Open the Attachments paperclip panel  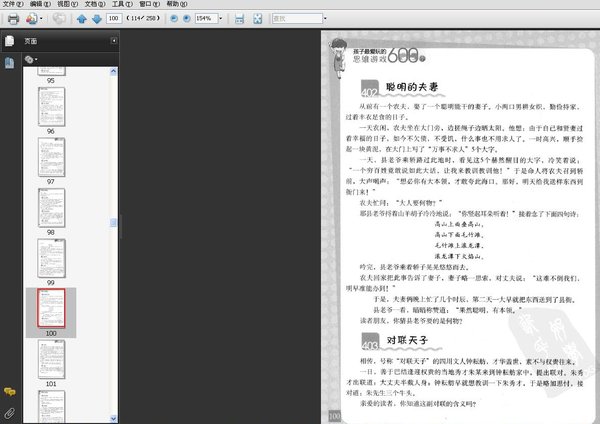(x=10, y=413)
